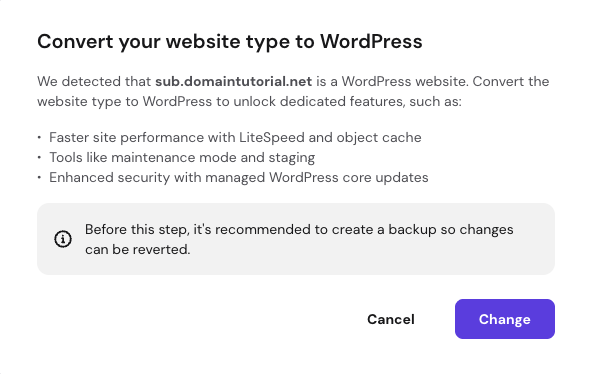
Task: Click the bullet dot before 'Faster site performance'
Action: (x=39, y=137)
